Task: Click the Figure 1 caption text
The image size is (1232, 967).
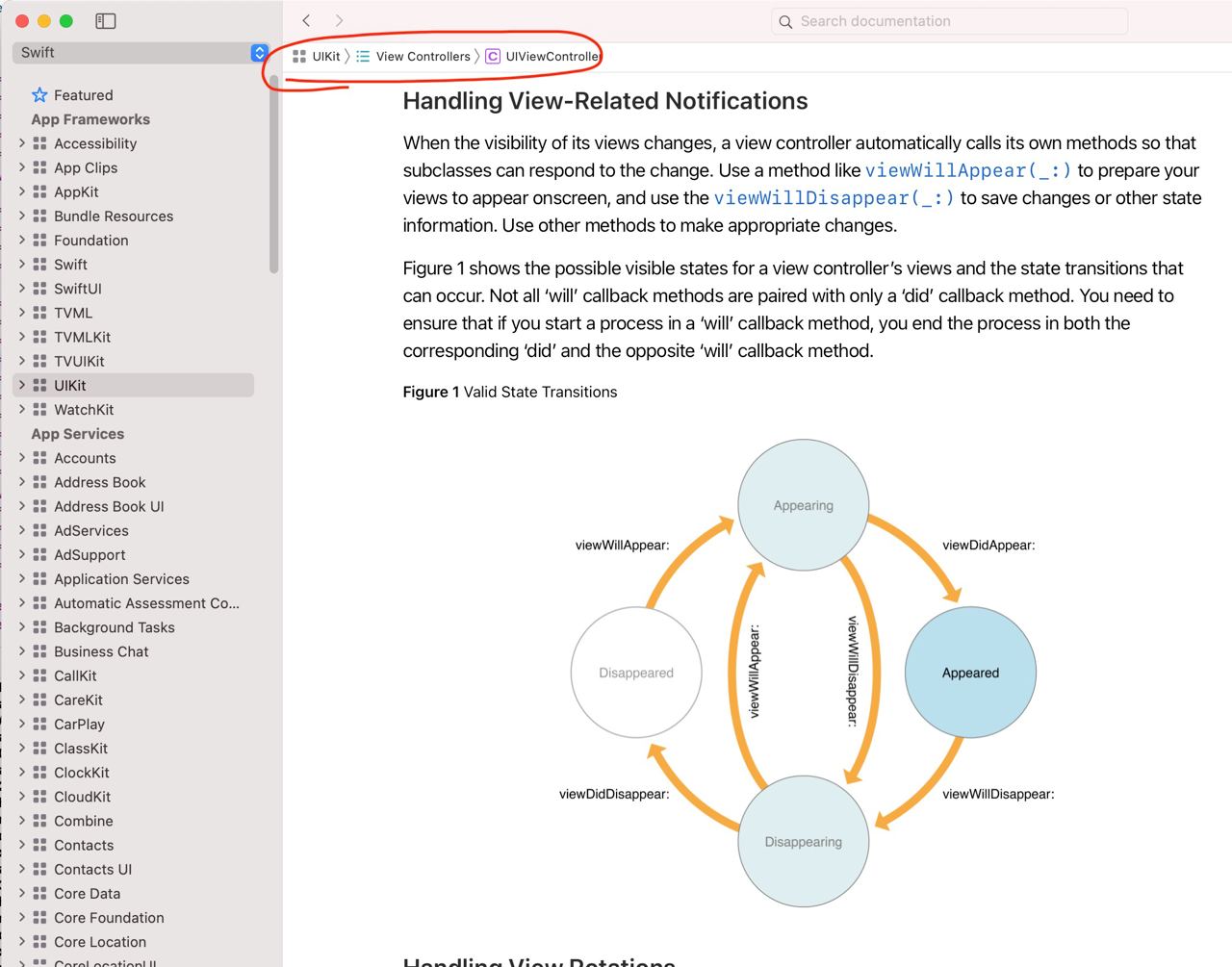Action: click(510, 392)
